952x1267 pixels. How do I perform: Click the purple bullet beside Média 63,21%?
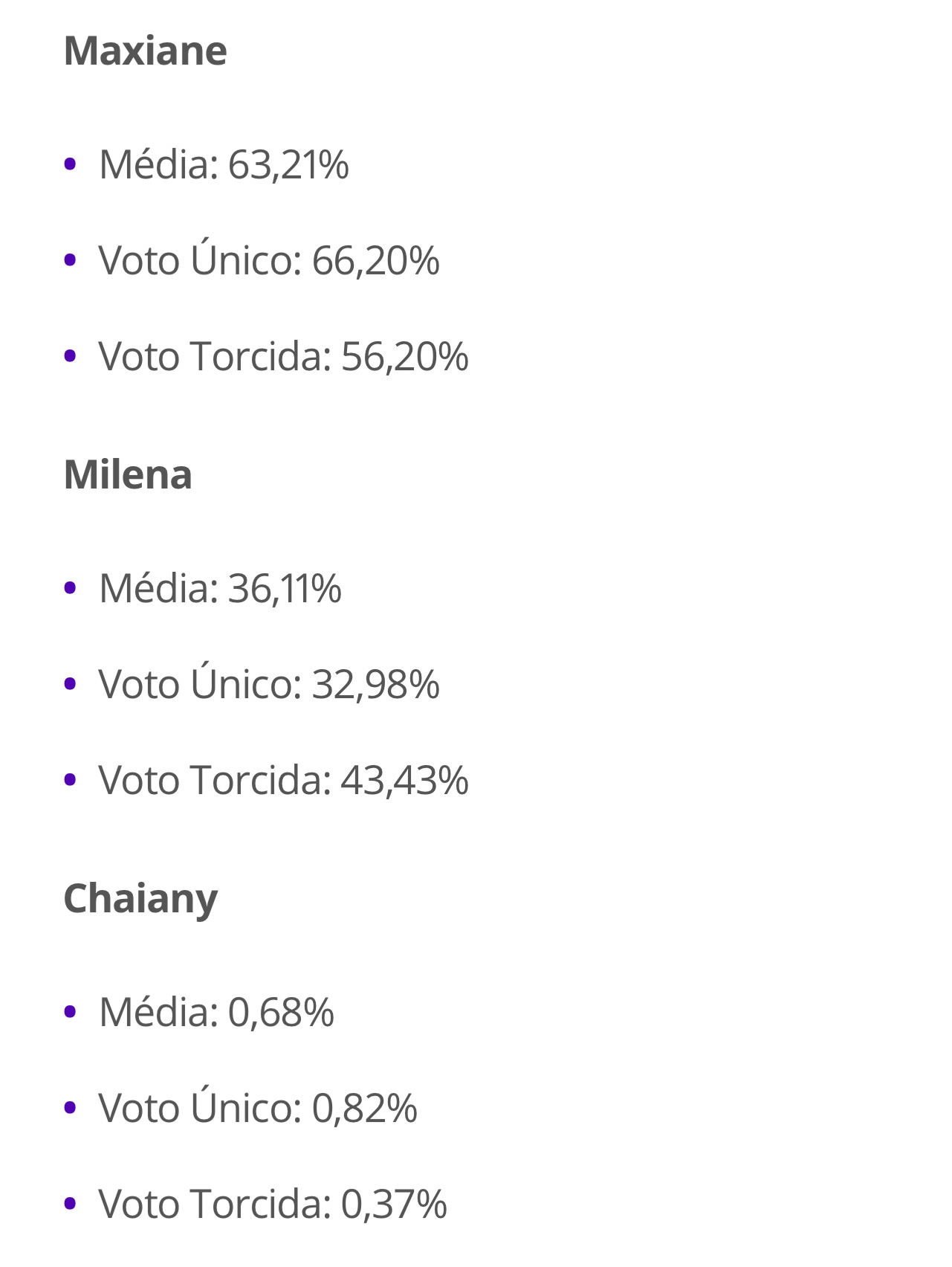71,164
